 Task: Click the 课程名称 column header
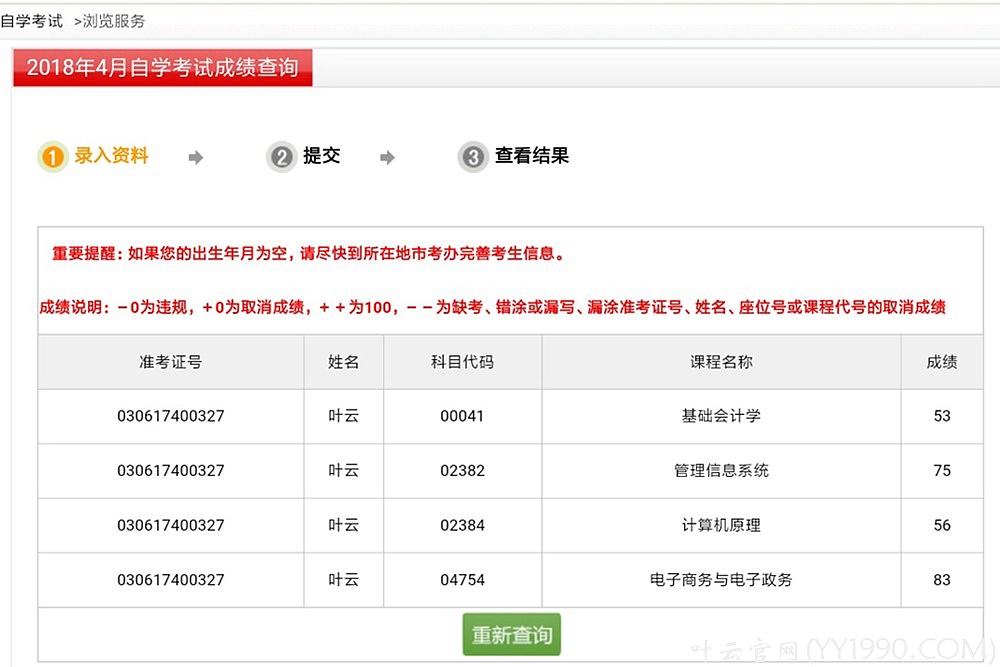(x=721, y=362)
